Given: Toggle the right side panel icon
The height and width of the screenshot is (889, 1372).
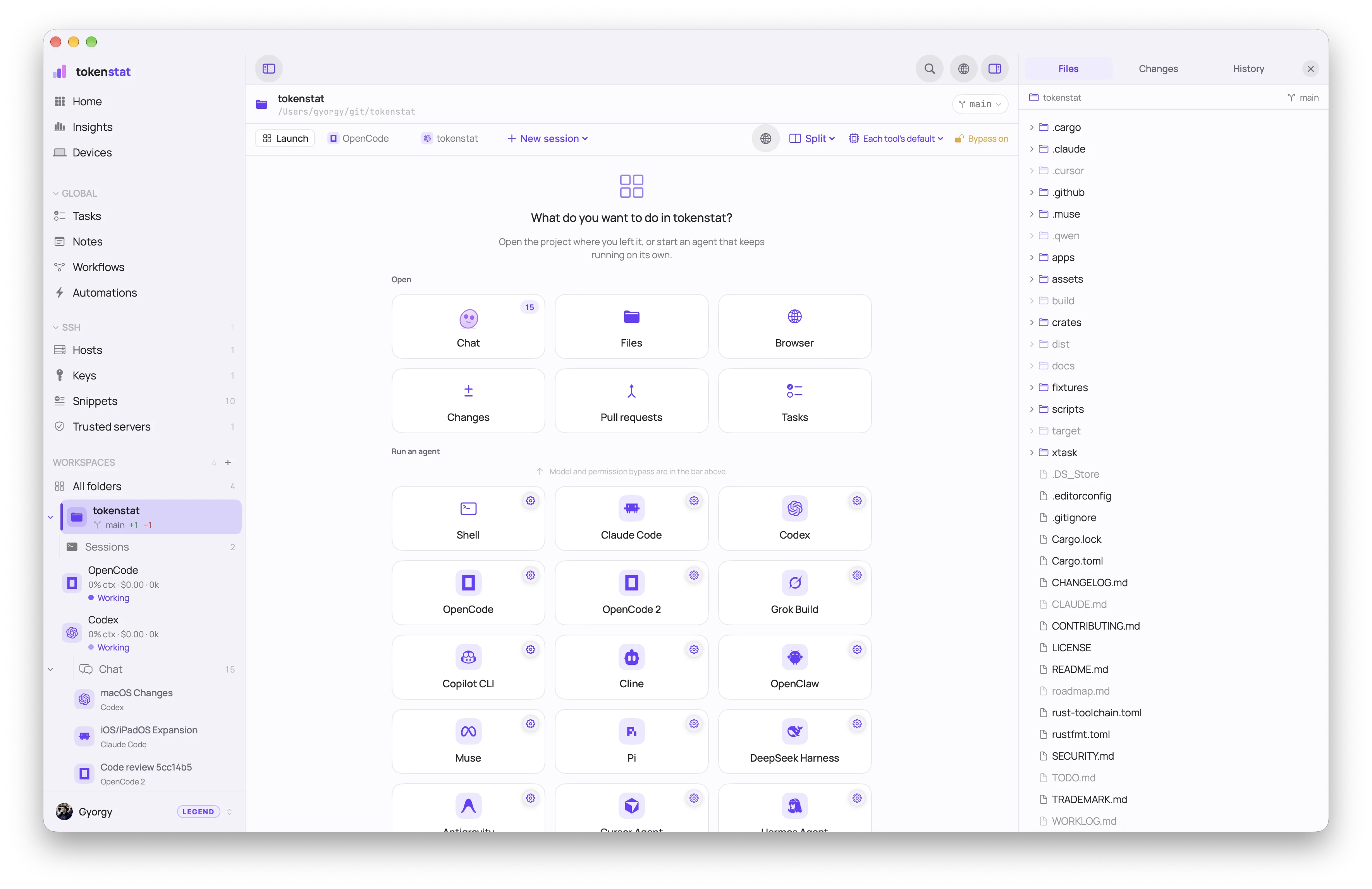Looking at the screenshot, I should [x=994, y=69].
